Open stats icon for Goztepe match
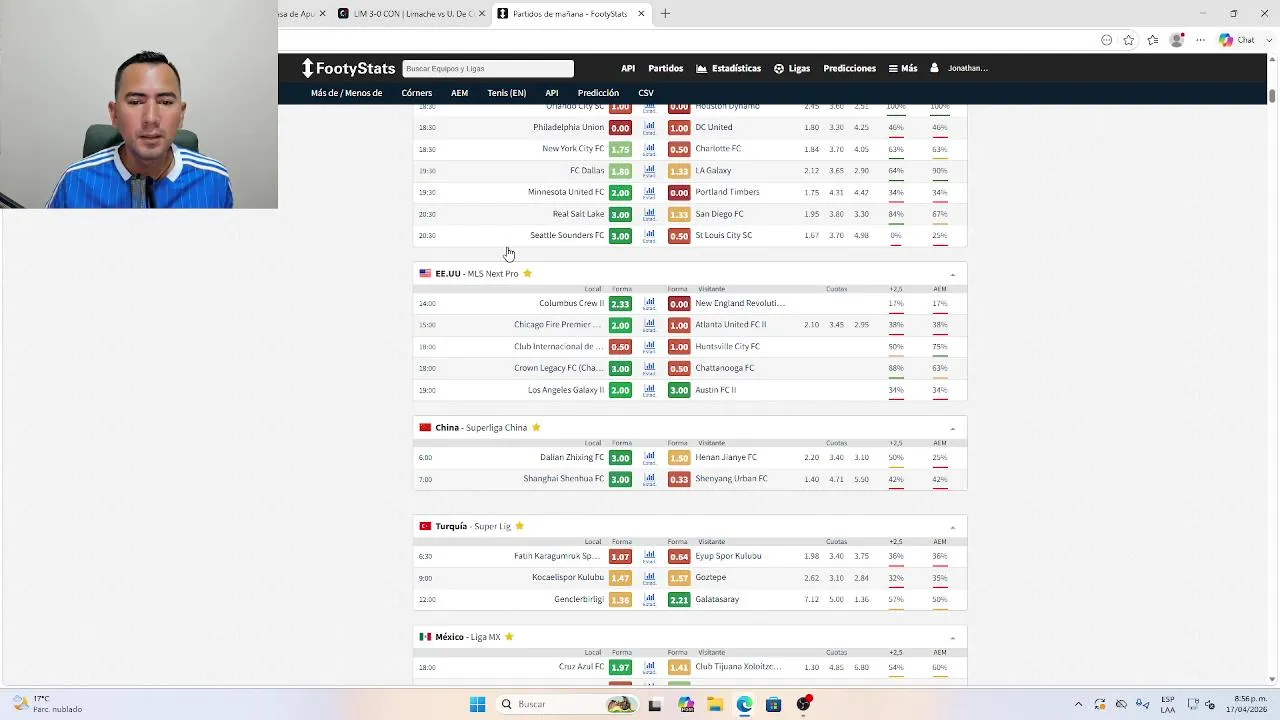The image size is (1280, 720). tap(649, 578)
